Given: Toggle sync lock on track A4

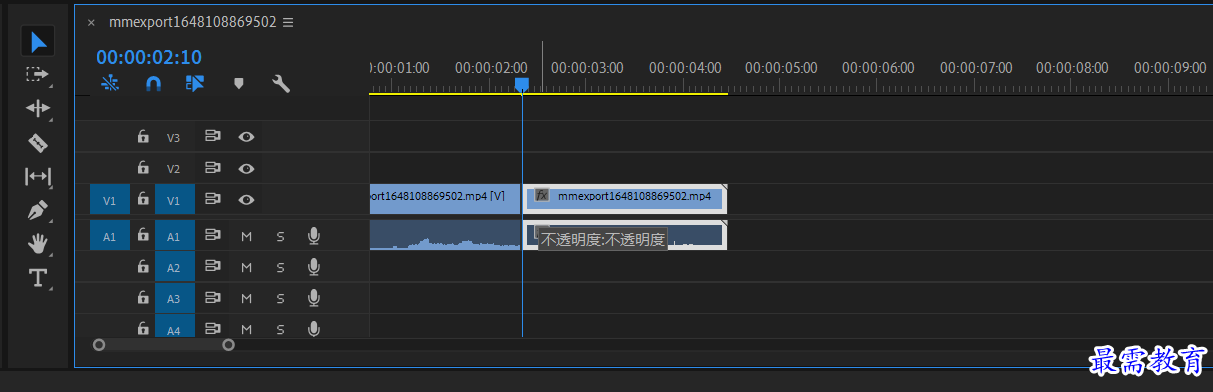Looking at the screenshot, I should [212, 328].
